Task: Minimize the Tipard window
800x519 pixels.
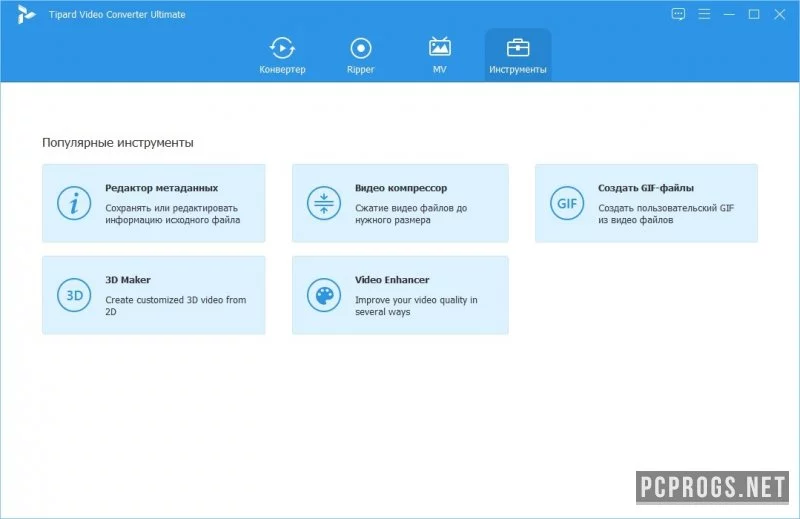Action: 729,14
